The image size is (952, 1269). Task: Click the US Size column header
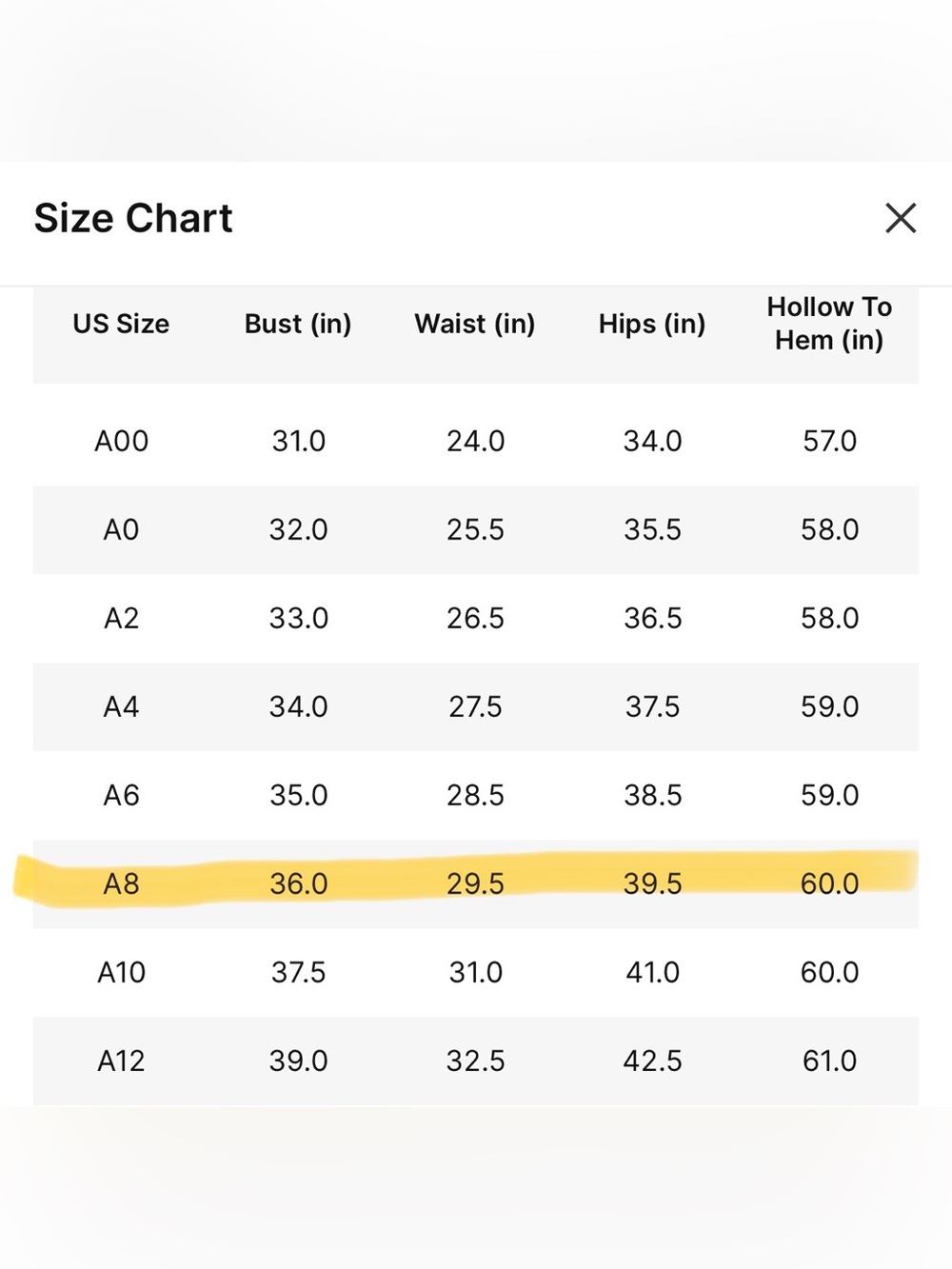coord(121,324)
